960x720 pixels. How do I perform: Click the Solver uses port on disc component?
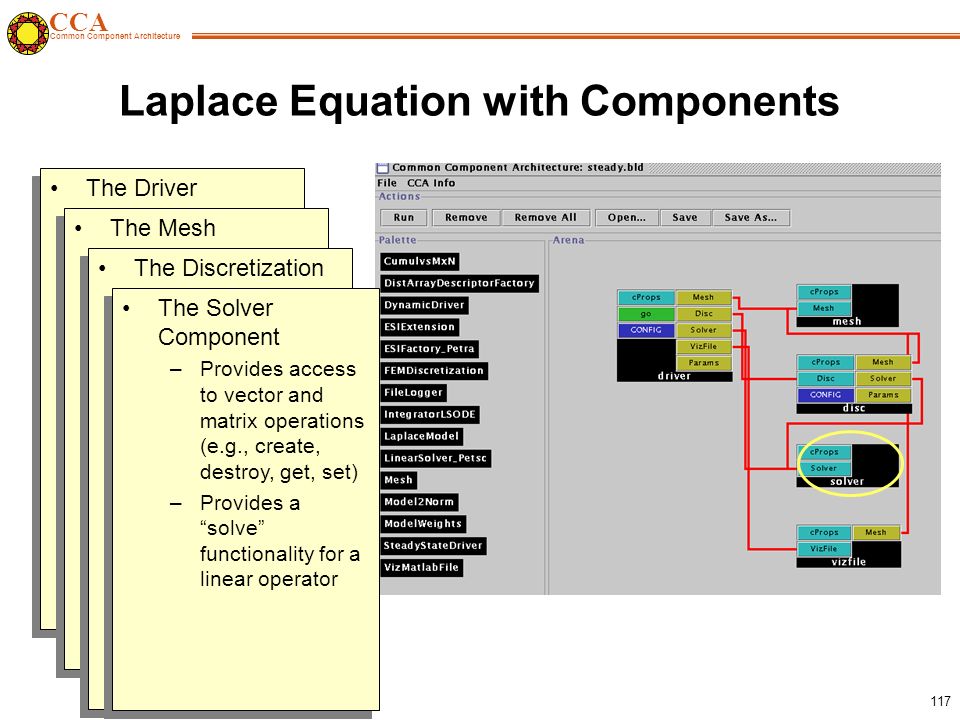(x=883, y=379)
